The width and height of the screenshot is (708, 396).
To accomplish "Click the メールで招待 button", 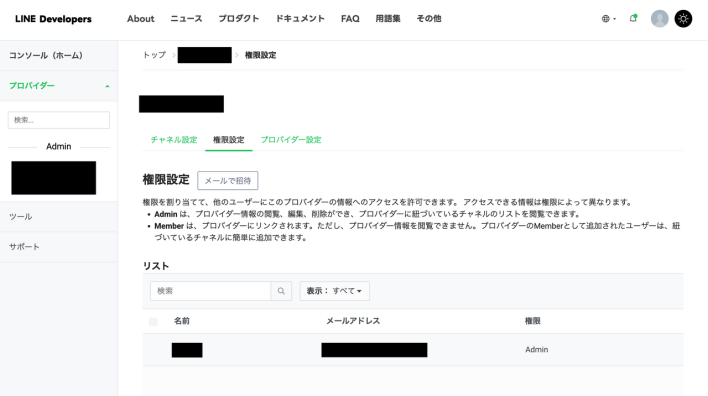I will (x=228, y=181).
